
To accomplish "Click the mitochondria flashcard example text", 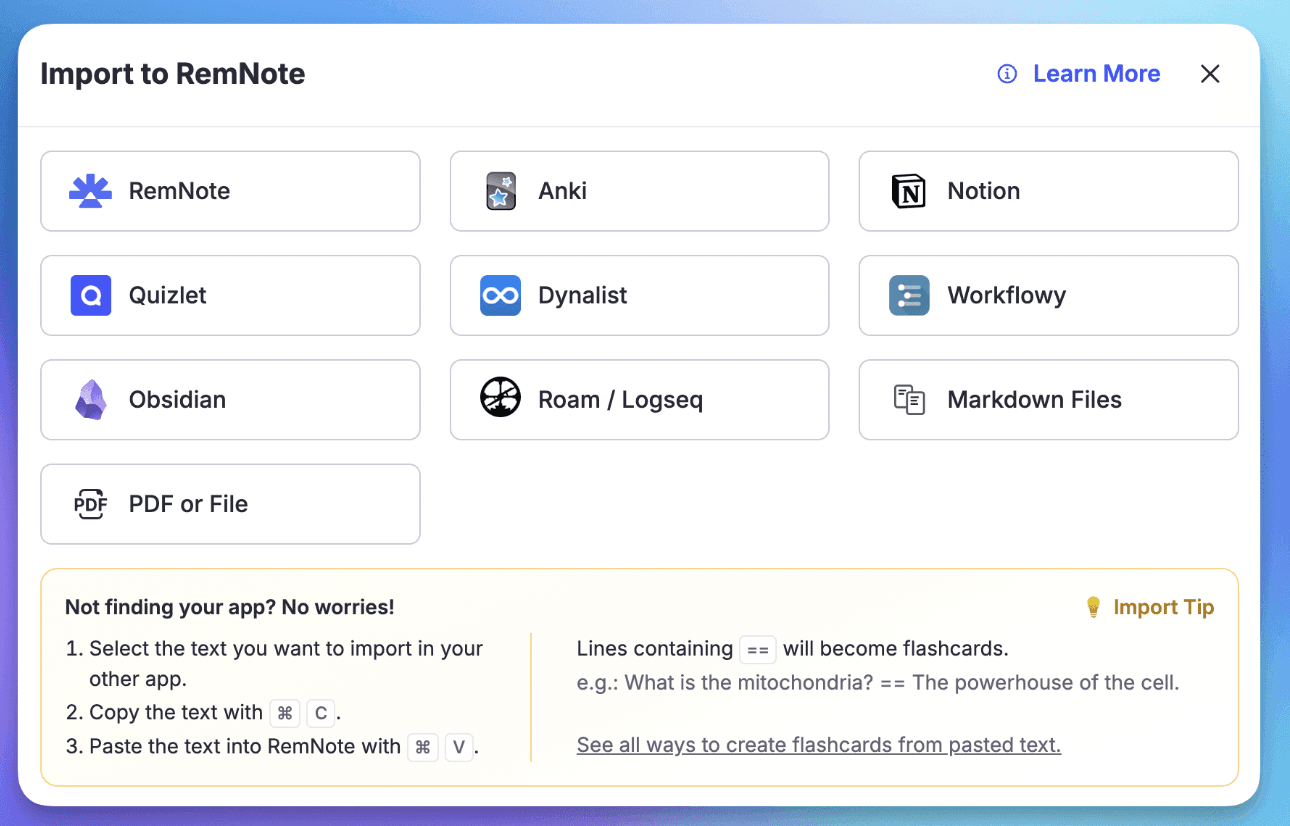I will point(878,684).
